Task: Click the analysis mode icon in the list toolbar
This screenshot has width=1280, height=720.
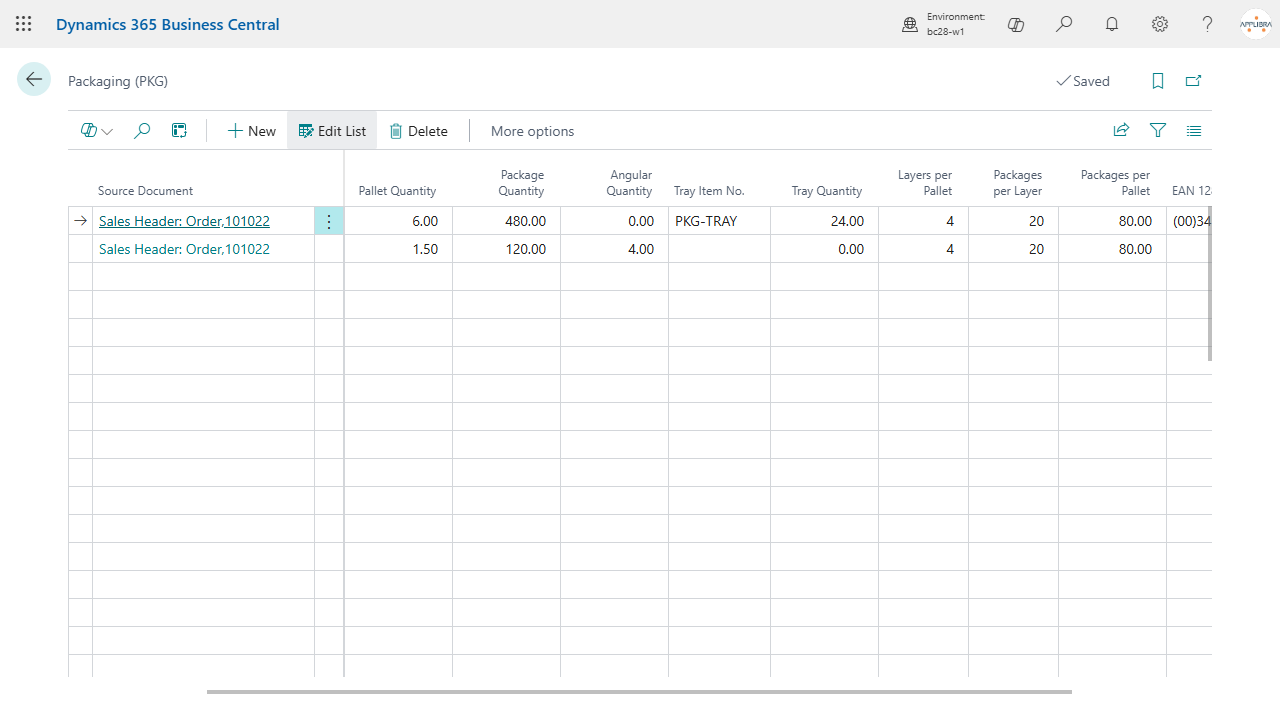Action: [x=179, y=131]
